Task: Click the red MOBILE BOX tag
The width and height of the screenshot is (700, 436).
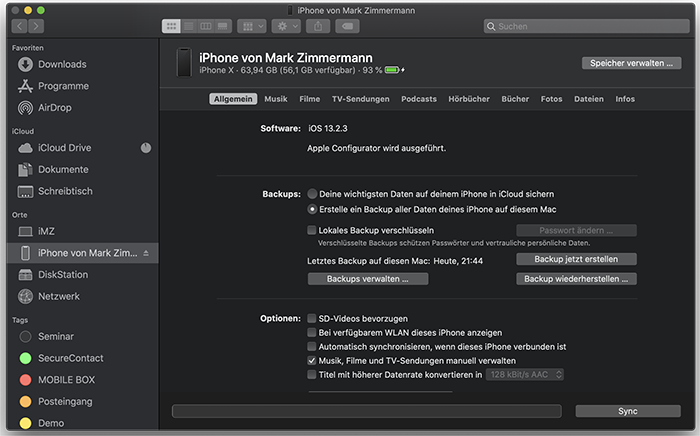Action: pos(66,380)
